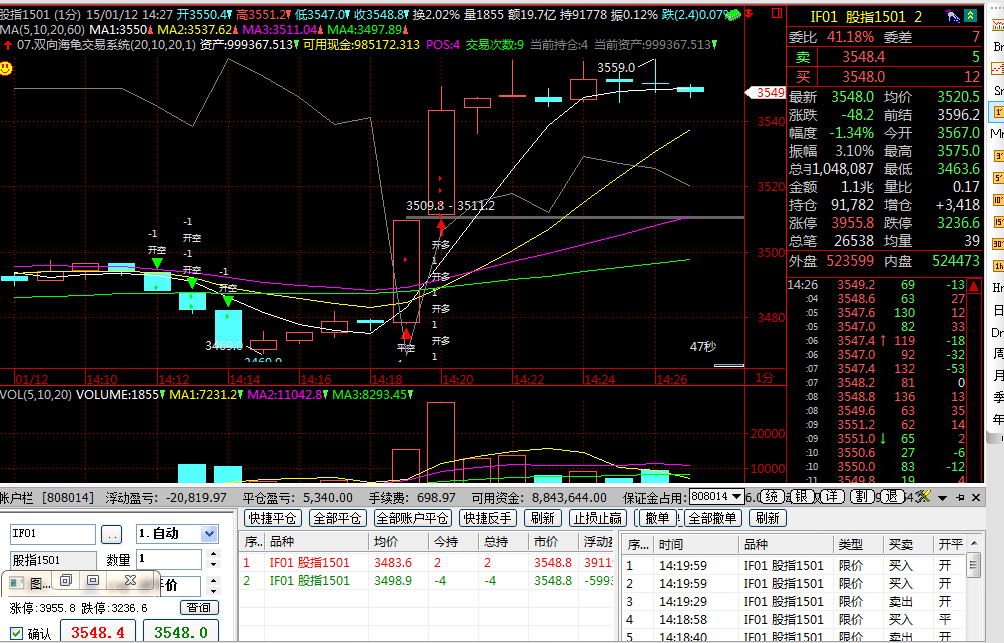Click the browse button next to IF01 field
This screenshot has height=643, width=1004.
[x=112, y=535]
